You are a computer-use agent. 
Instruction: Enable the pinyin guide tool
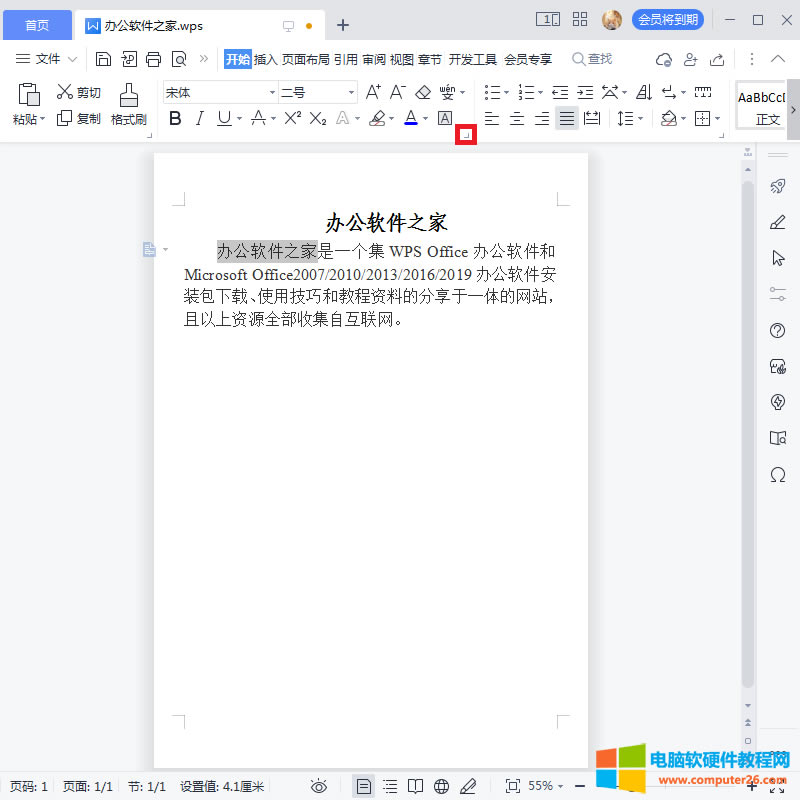[x=447, y=92]
